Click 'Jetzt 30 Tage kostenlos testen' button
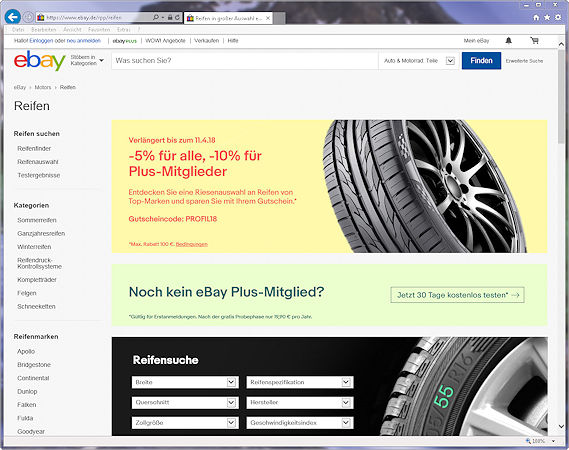This screenshot has height=450, width=569. click(458, 295)
